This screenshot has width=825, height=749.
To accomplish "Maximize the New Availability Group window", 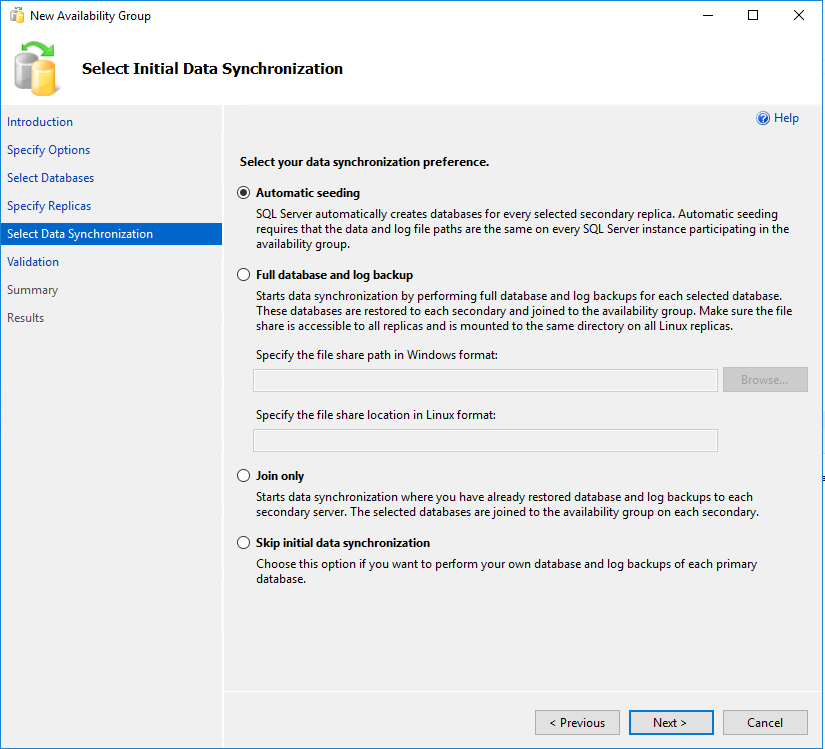I will [x=753, y=15].
